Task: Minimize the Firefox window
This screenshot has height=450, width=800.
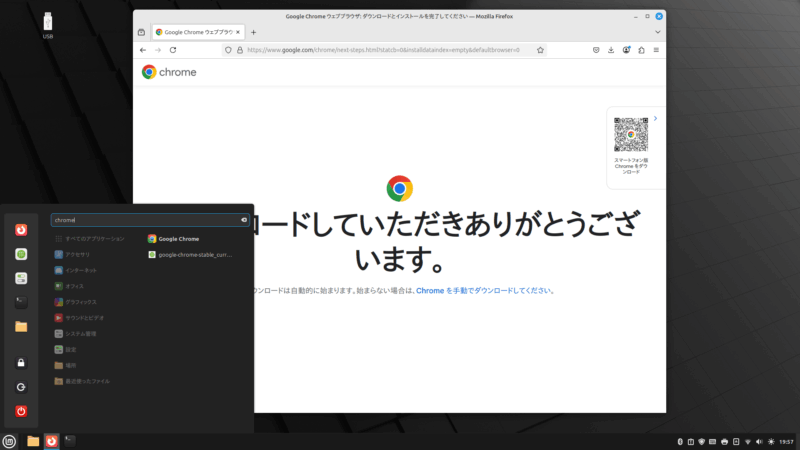Action: click(636, 16)
